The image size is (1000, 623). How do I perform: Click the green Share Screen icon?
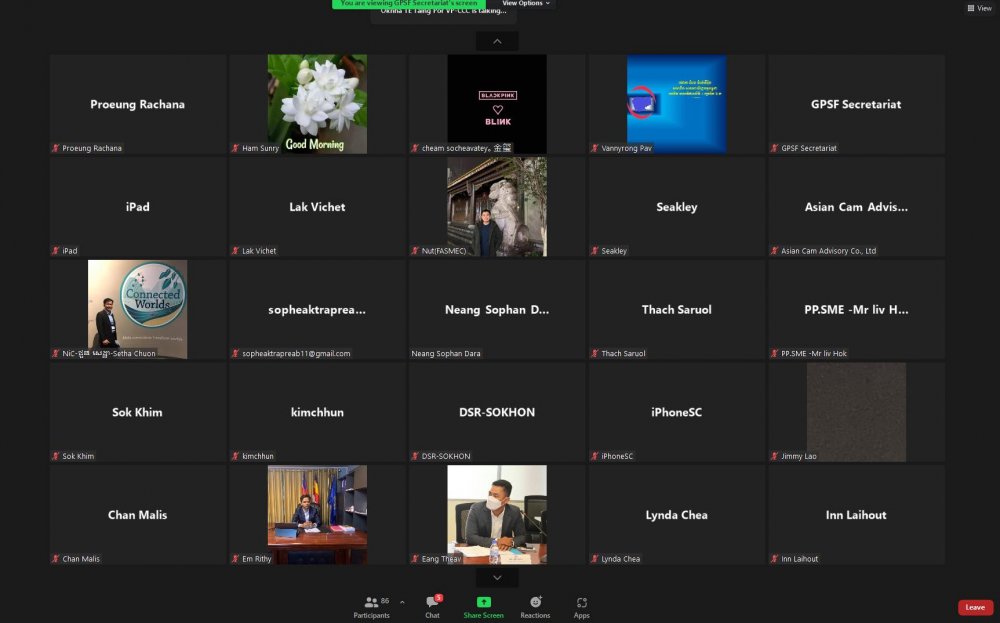click(x=484, y=602)
